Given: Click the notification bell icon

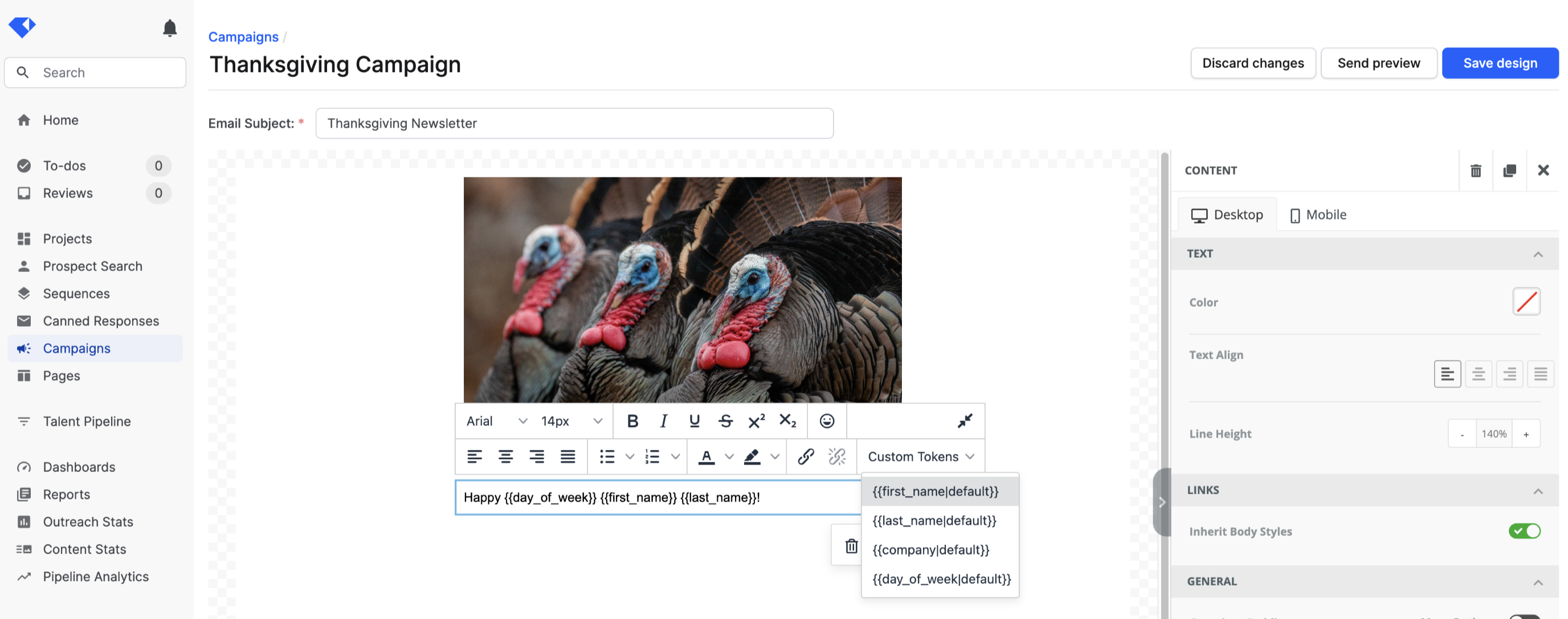Looking at the screenshot, I should click(x=170, y=27).
